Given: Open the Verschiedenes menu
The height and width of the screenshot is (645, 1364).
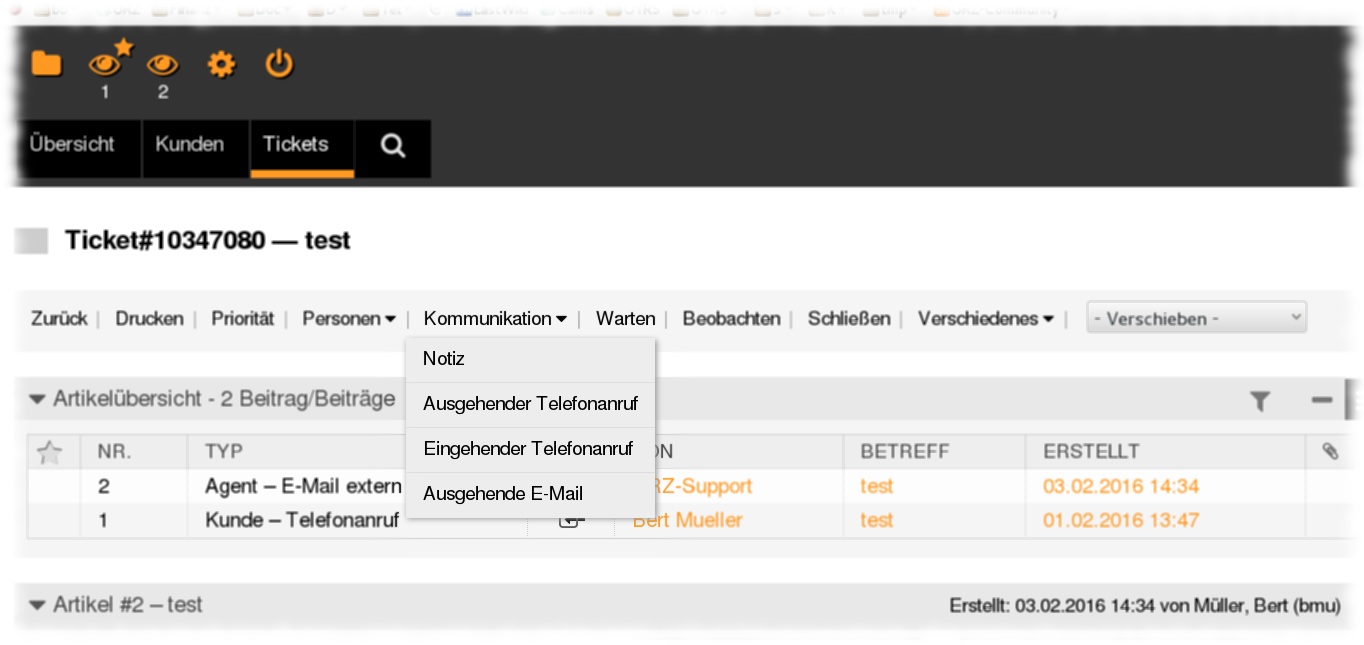Looking at the screenshot, I should (985, 319).
